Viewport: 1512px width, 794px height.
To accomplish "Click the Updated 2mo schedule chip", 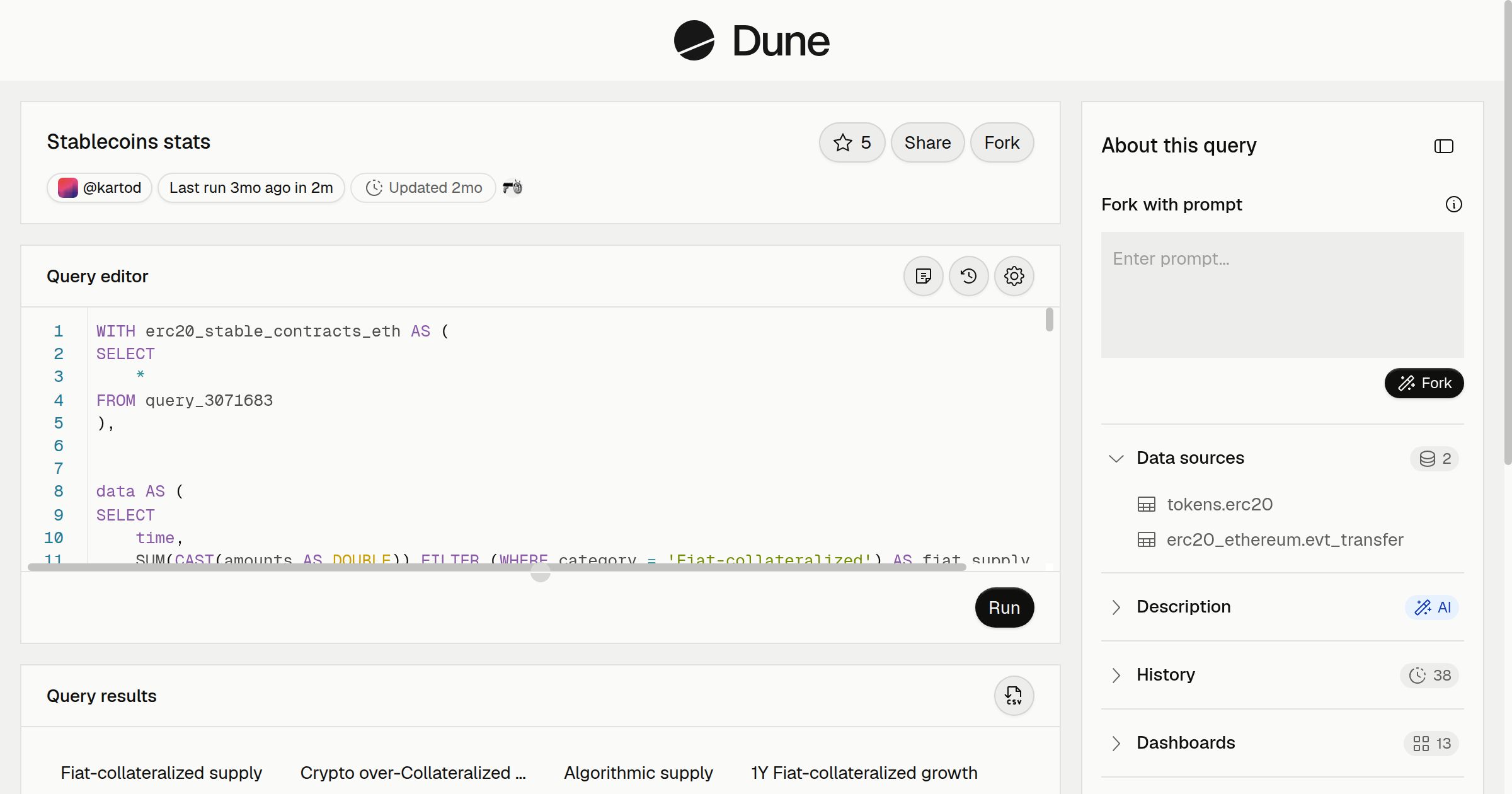I will pyautogui.click(x=423, y=188).
